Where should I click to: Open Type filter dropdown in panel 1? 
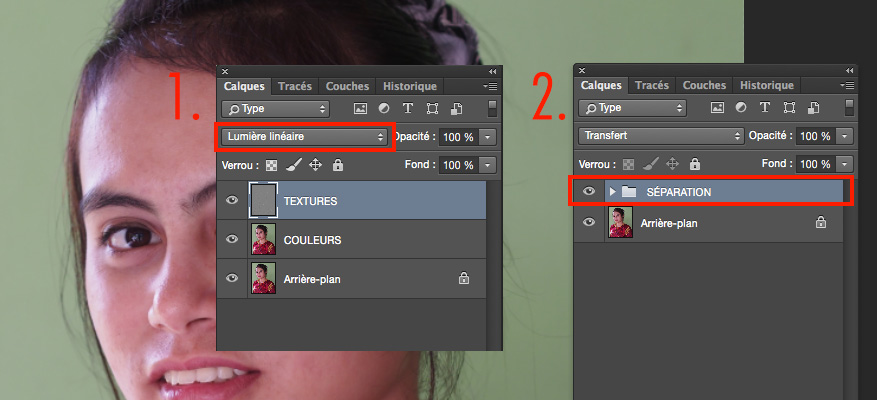[x=276, y=109]
